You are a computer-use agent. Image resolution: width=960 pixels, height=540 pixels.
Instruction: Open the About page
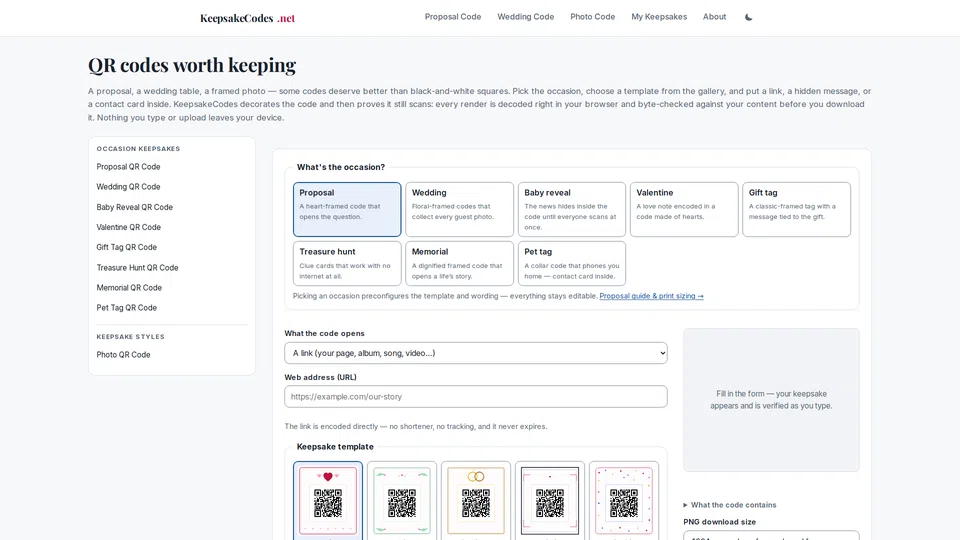714,17
